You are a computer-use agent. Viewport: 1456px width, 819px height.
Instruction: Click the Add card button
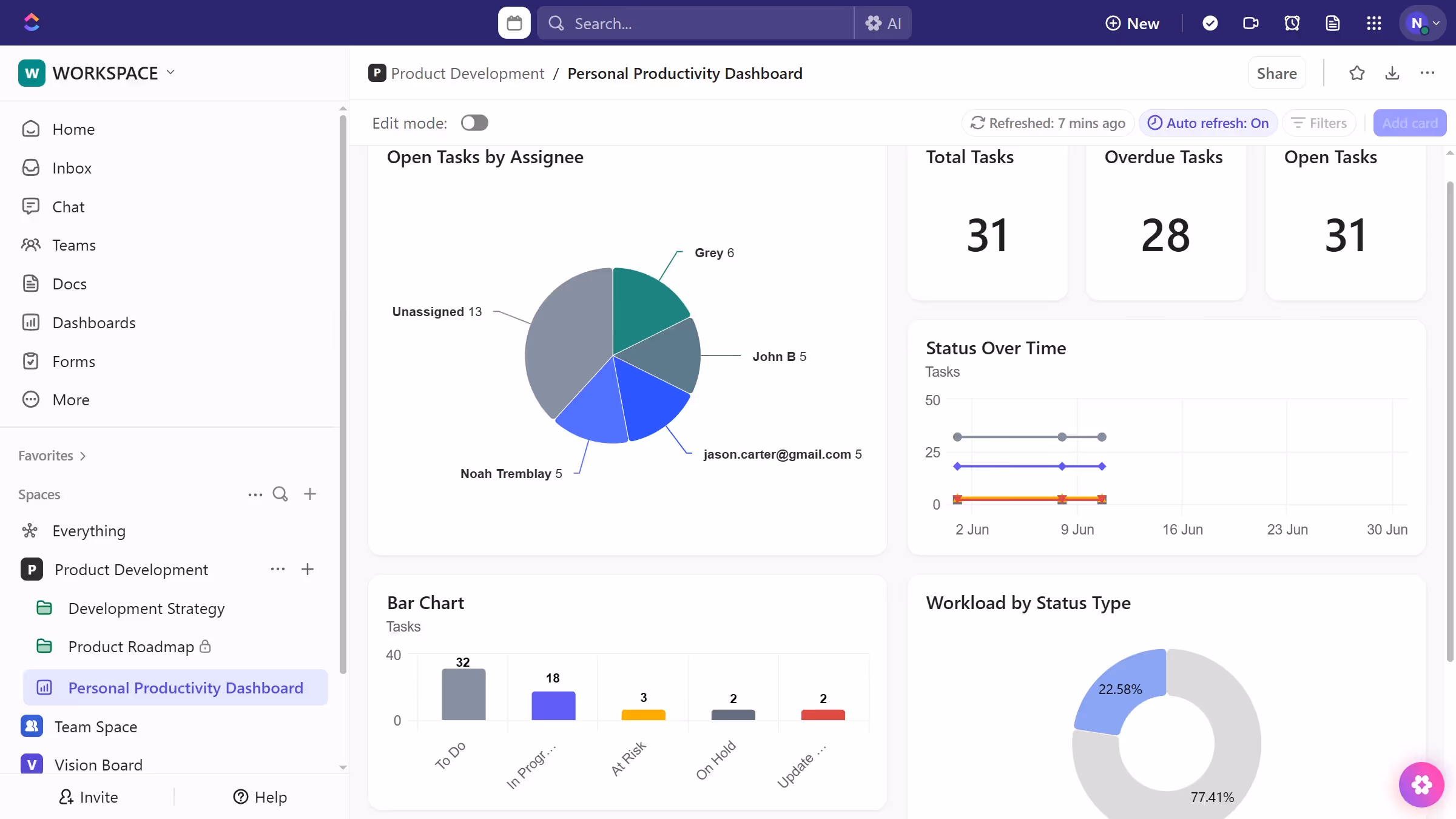click(1410, 123)
